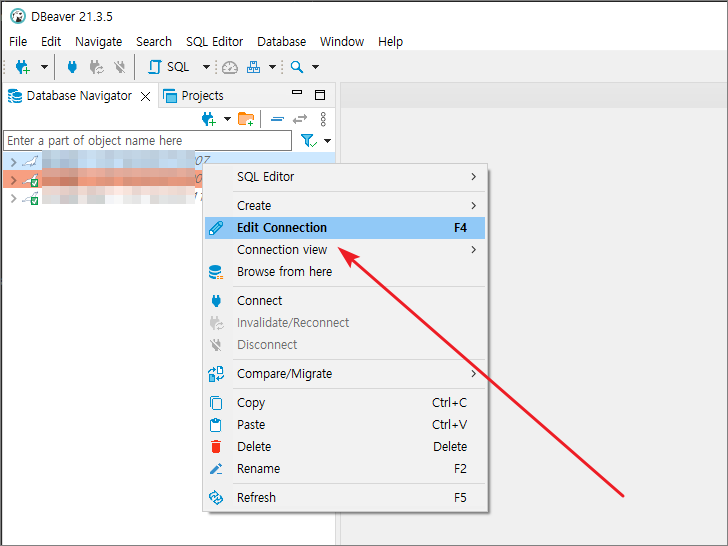Open the File menu
The image size is (728, 546).
tap(18, 41)
